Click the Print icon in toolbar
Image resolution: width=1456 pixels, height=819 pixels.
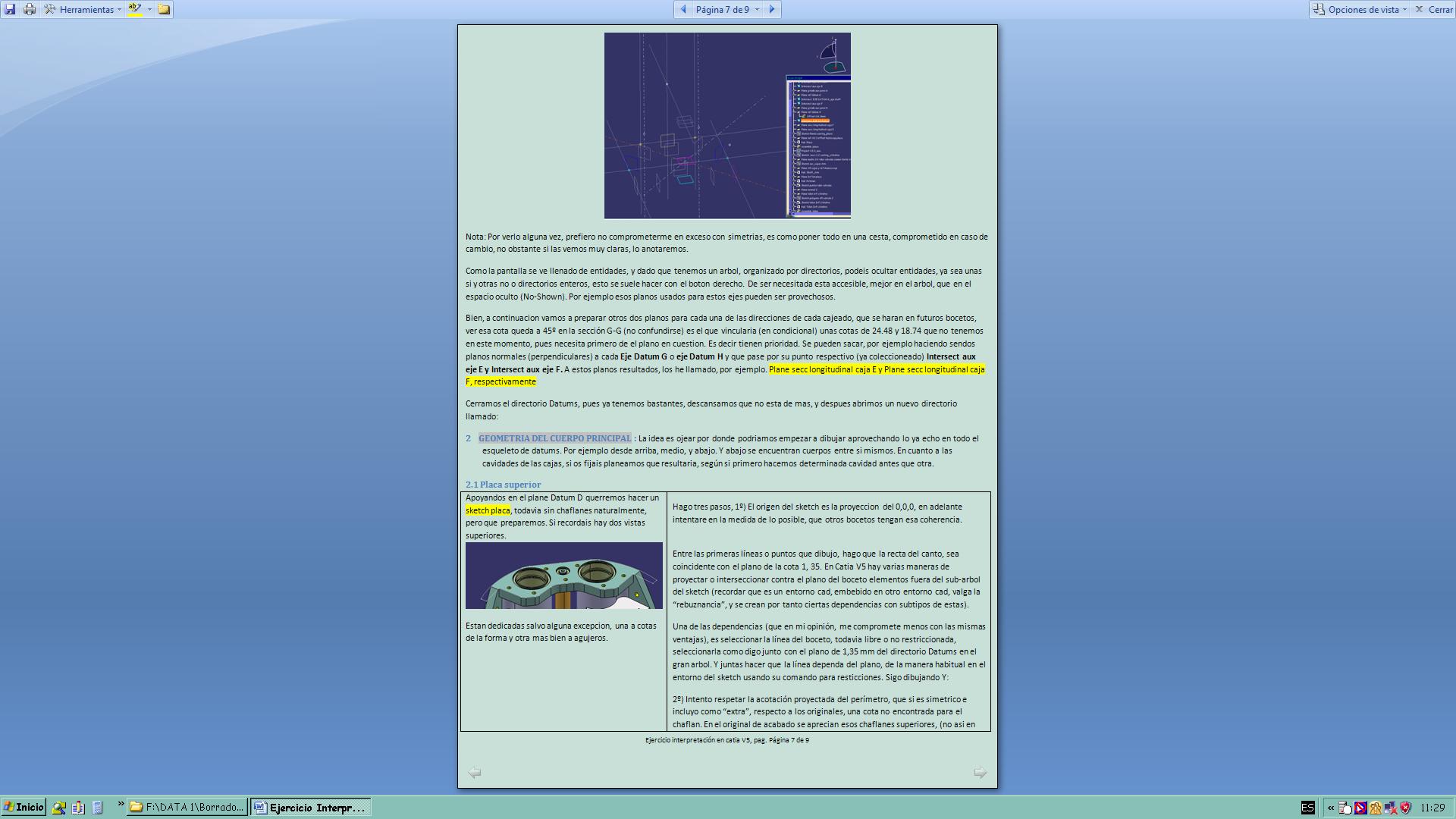point(30,9)
